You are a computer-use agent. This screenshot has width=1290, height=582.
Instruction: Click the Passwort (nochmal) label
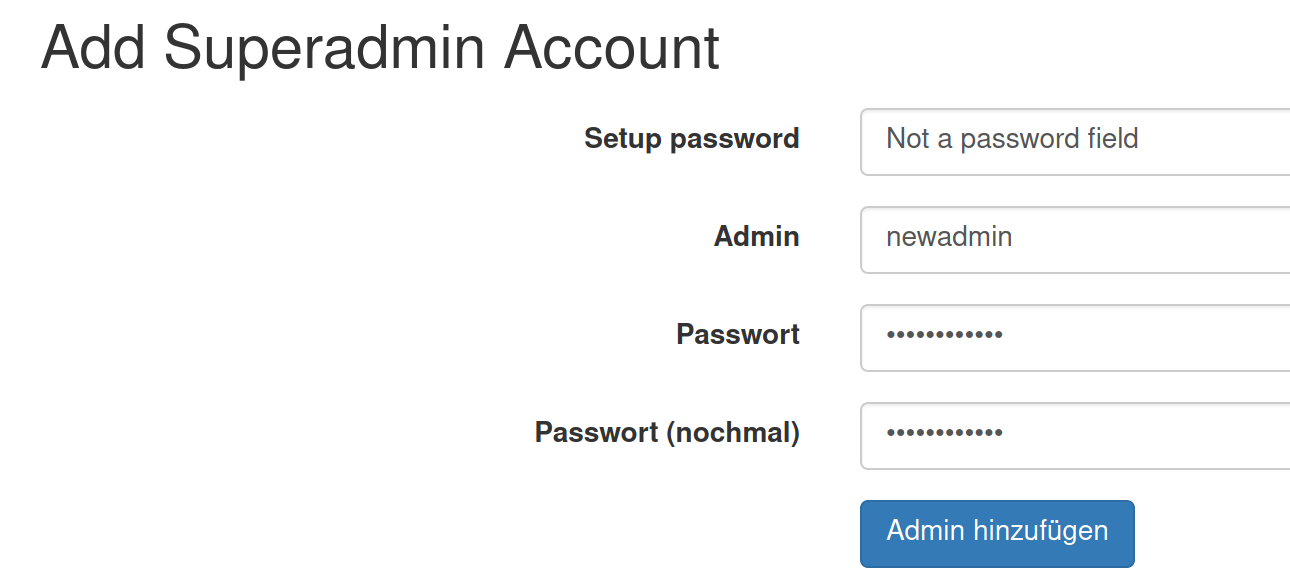tap(668, 433)
